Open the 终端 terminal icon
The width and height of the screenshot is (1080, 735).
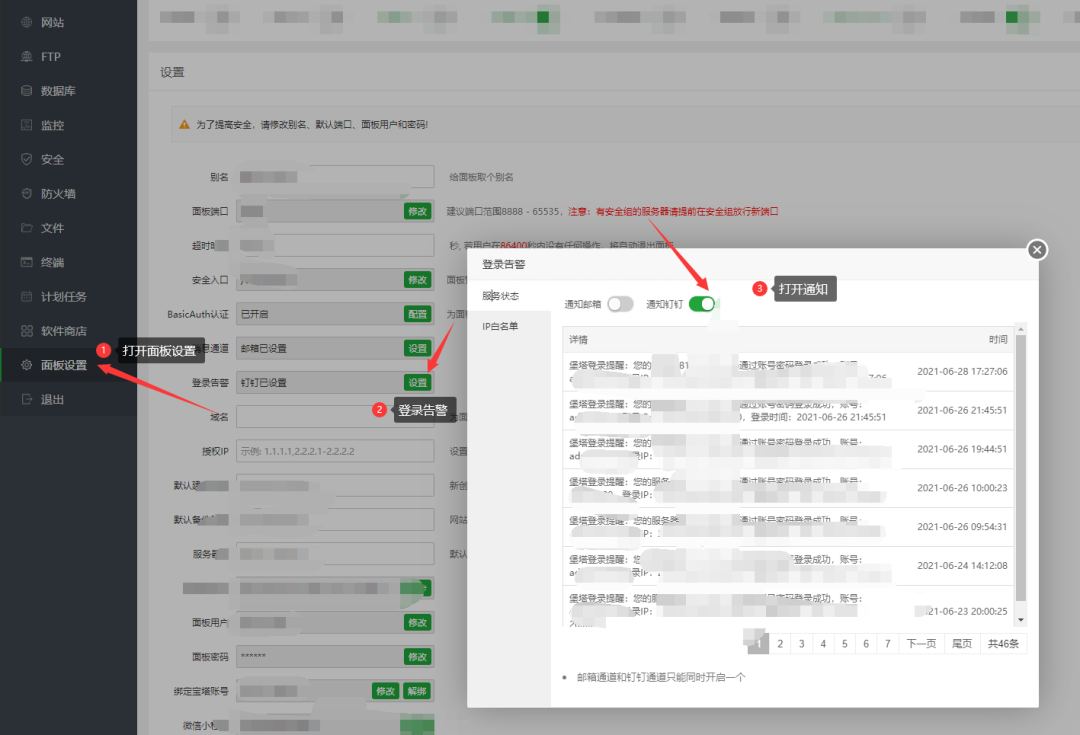[x=26, y=262]
